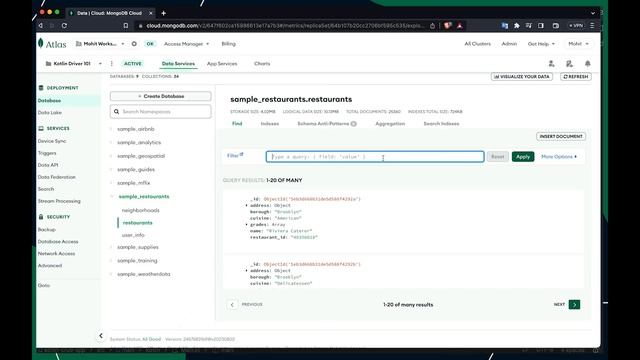
Task: Reload the page with refresh icon
Action: 64,25
